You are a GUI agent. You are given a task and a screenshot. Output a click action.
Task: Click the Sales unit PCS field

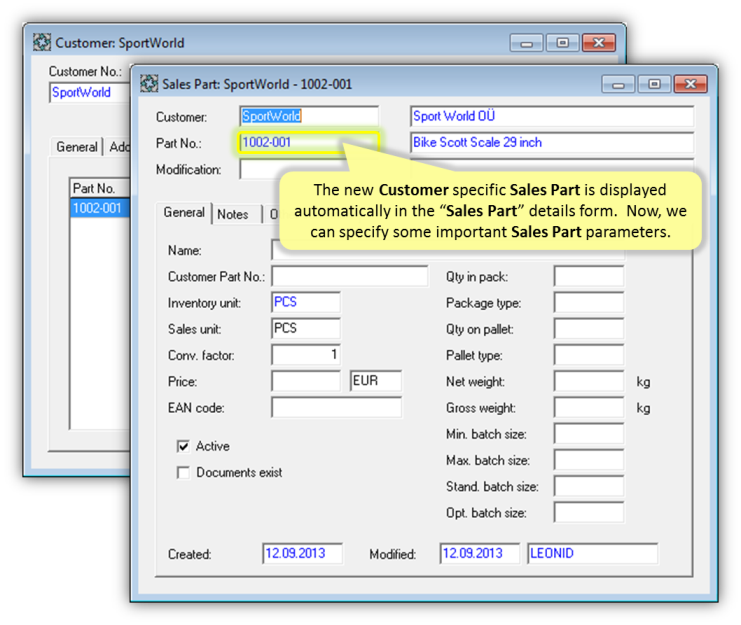point(306,329)
